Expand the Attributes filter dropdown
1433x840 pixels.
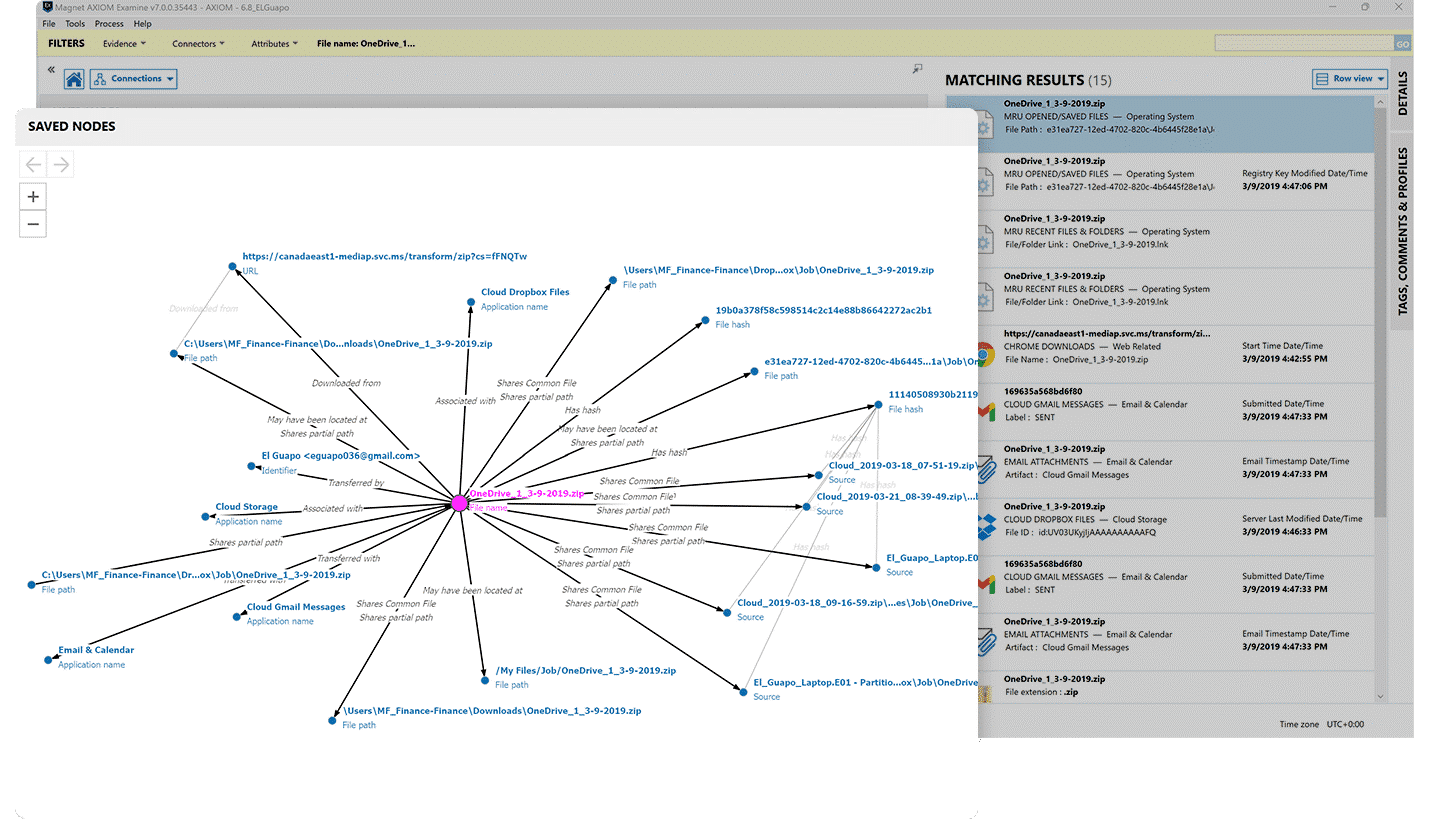pos(275,44)
